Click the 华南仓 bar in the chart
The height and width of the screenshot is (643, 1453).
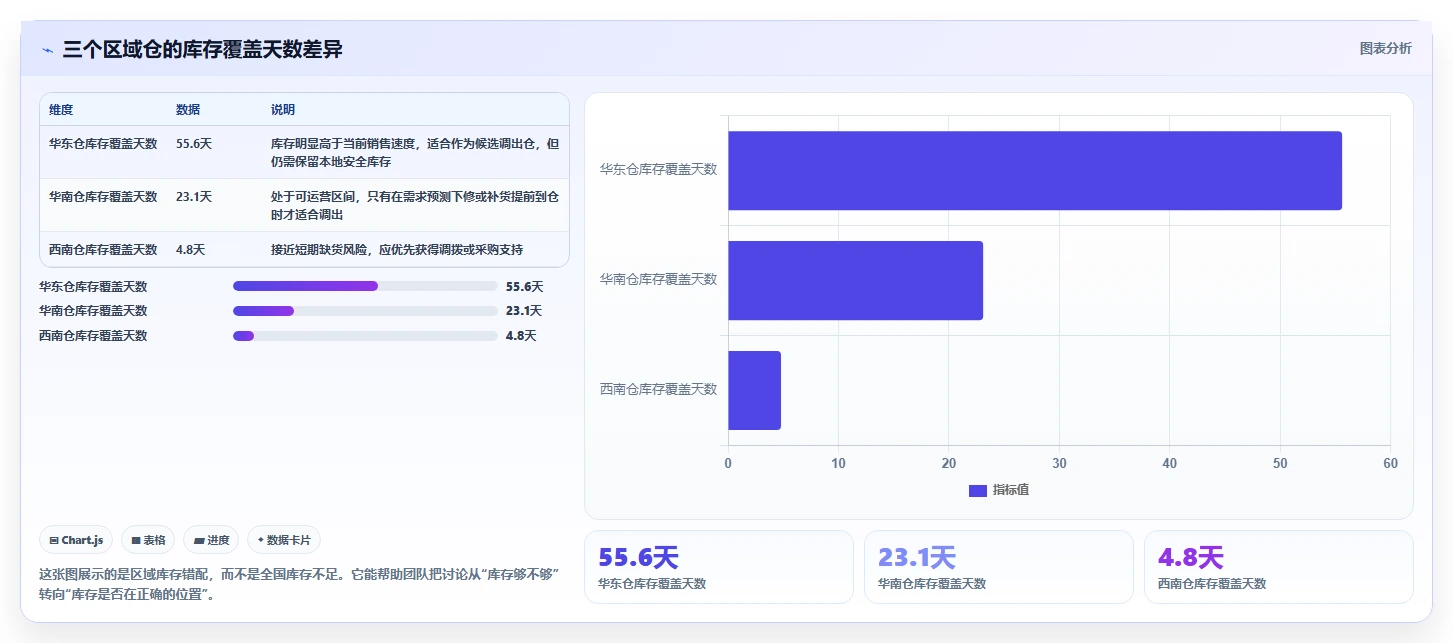[x=855, y=280]
